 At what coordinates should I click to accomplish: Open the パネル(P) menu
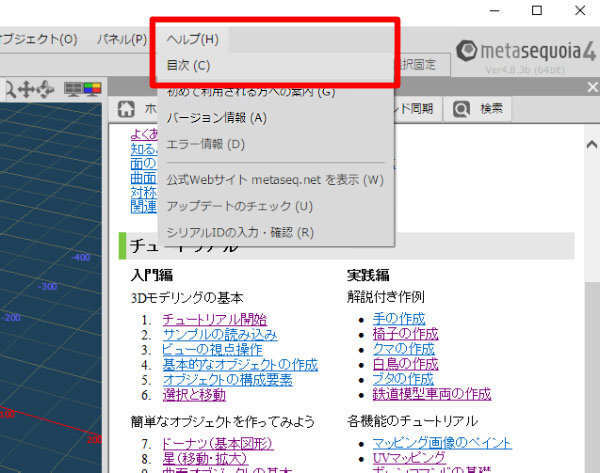pos(122,40)
